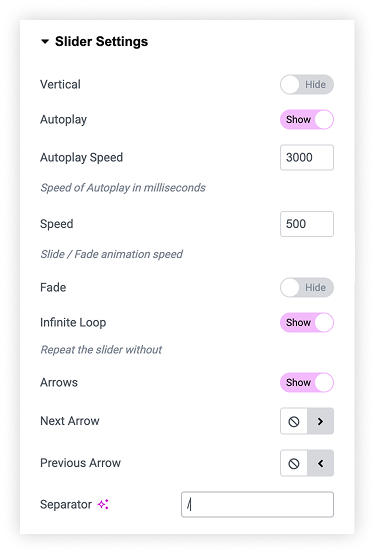This screenshot has height=554, width=375.
Task: Choose left chevron icon for Previous Arrow
Action: click(x=320, y=463)
